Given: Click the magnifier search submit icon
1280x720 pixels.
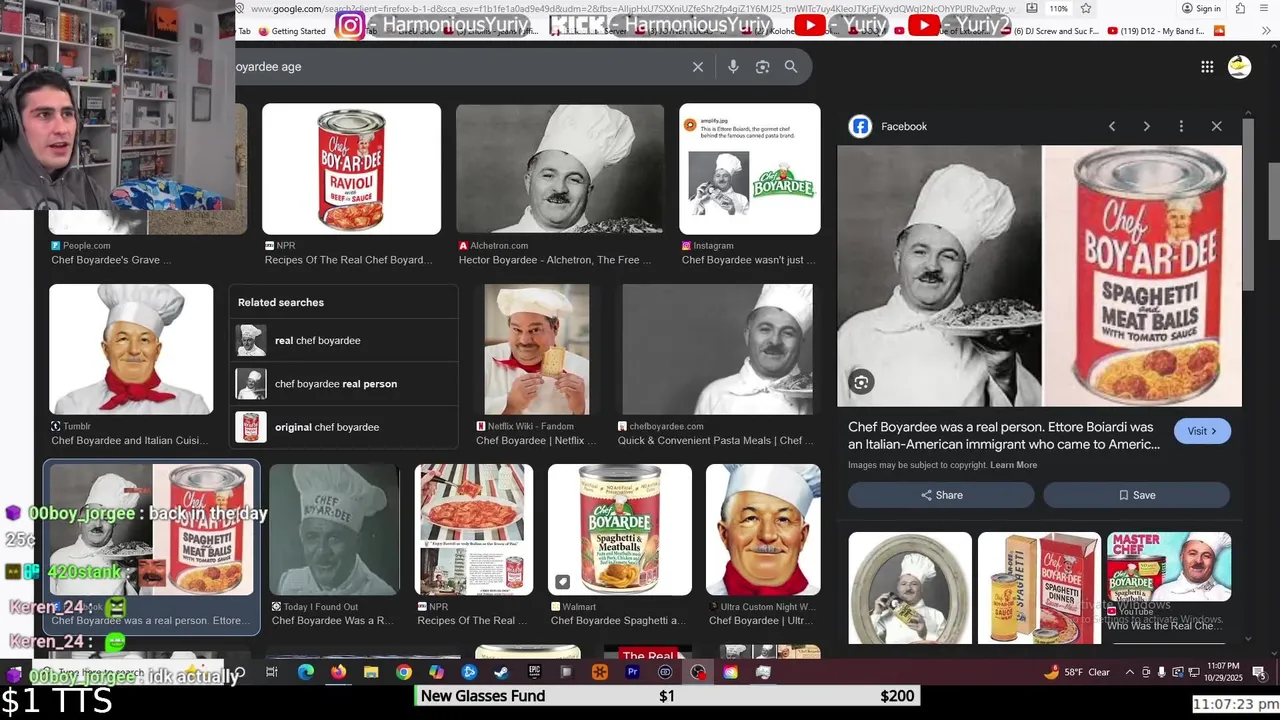Looking at the screenshot, I should [791, 67].
